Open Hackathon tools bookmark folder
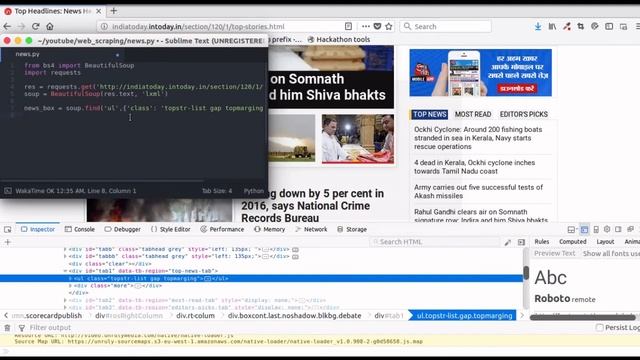 pyautogui.click(x=338, y=40)
